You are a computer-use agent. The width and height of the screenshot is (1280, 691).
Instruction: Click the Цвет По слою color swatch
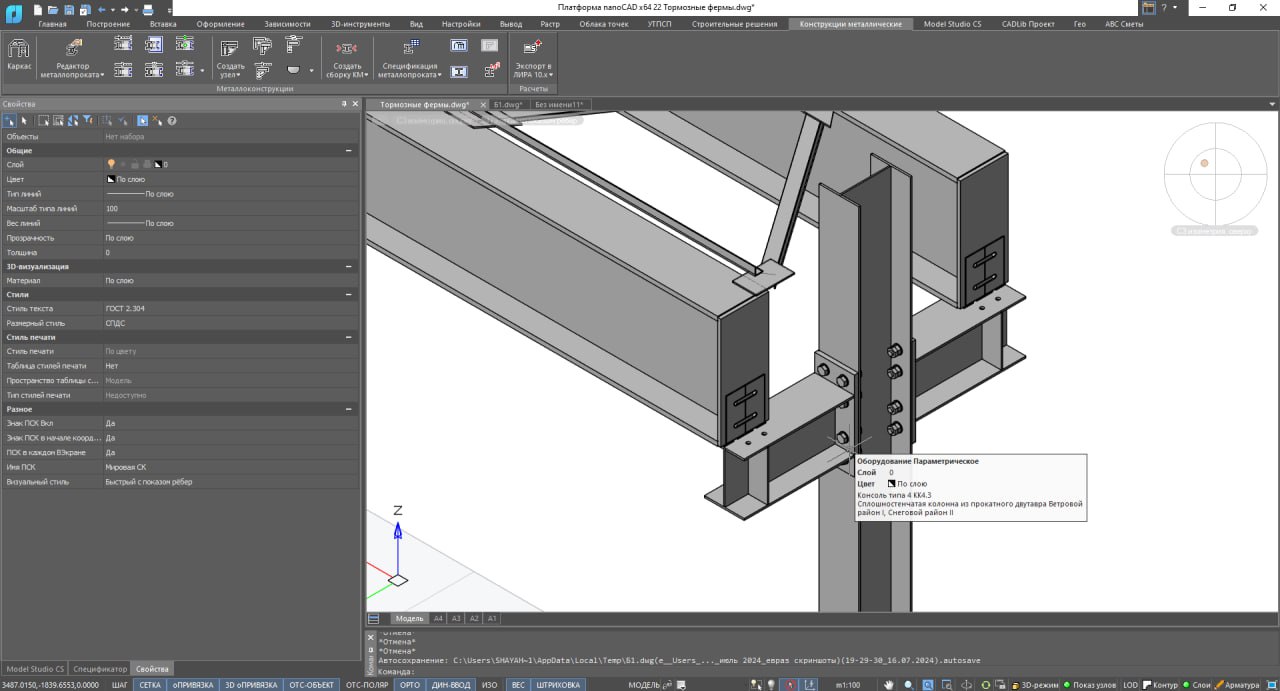pyautogui.click(x=110, y=179)
